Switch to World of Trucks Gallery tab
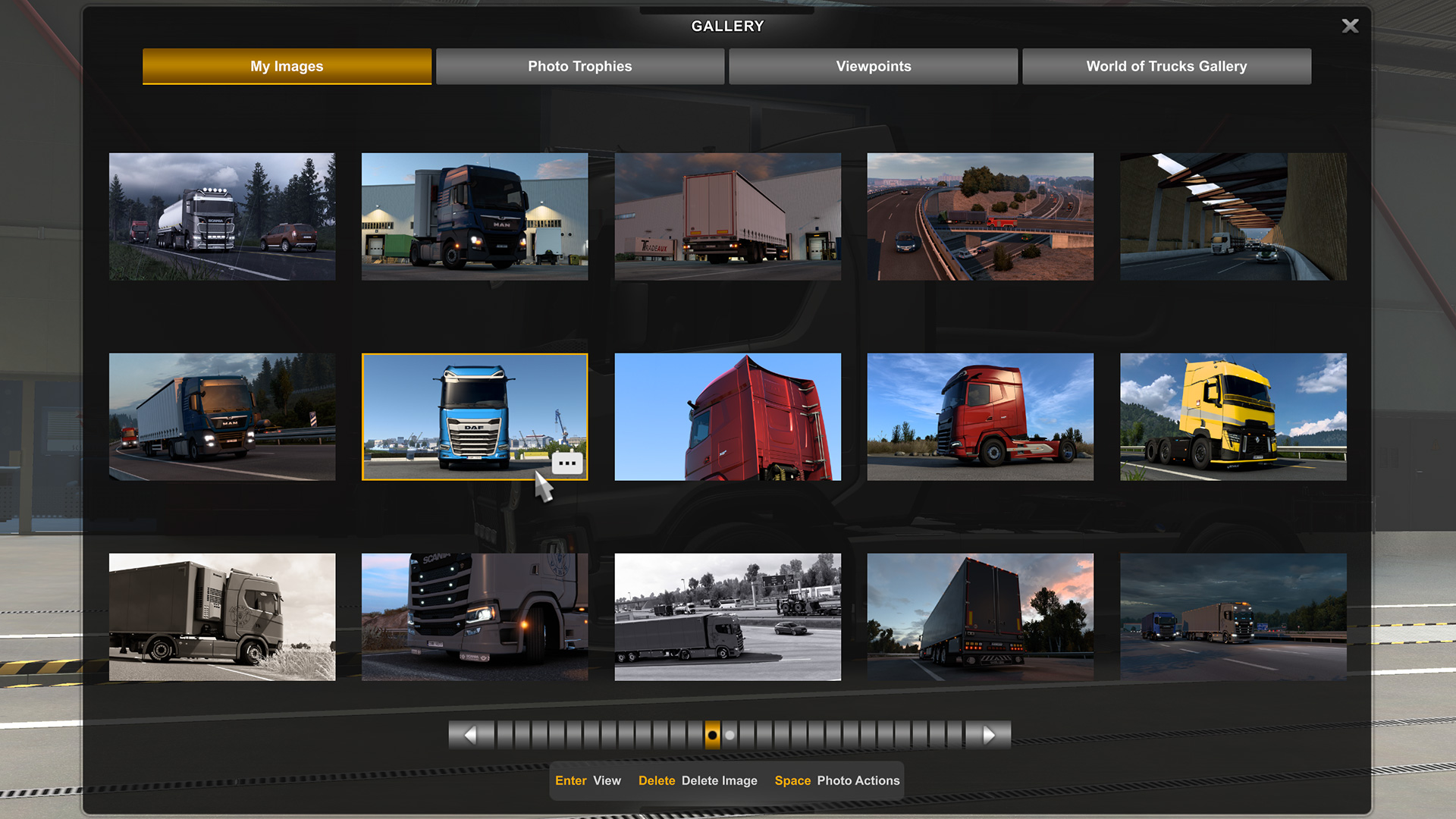The height and width of the screenshot is (819, 1456). (x=1166, y=67)
